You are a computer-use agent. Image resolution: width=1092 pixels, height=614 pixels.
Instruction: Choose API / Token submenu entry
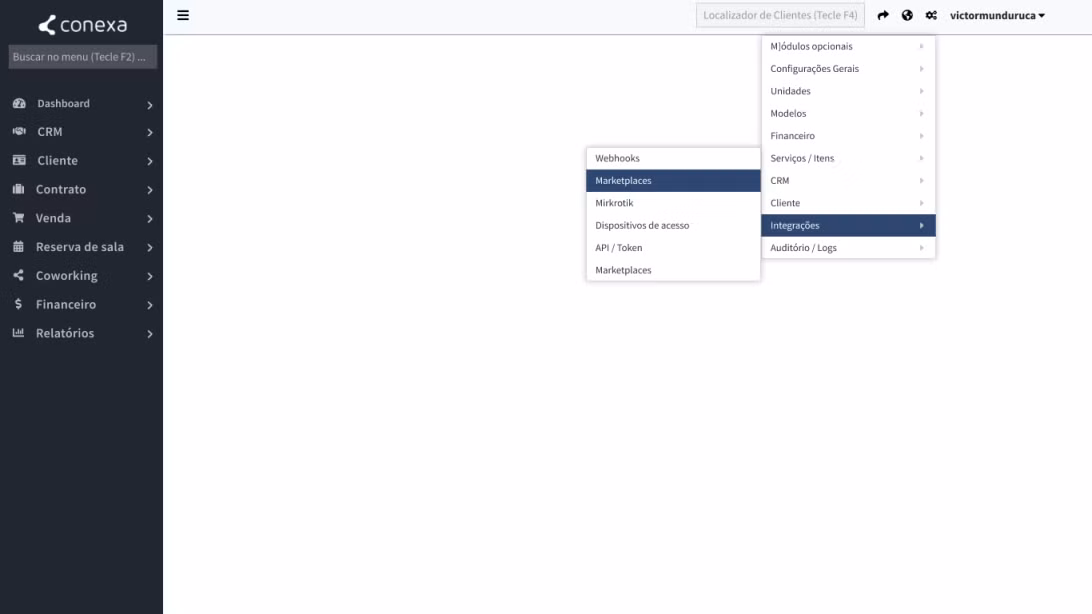tap(619, 248)
